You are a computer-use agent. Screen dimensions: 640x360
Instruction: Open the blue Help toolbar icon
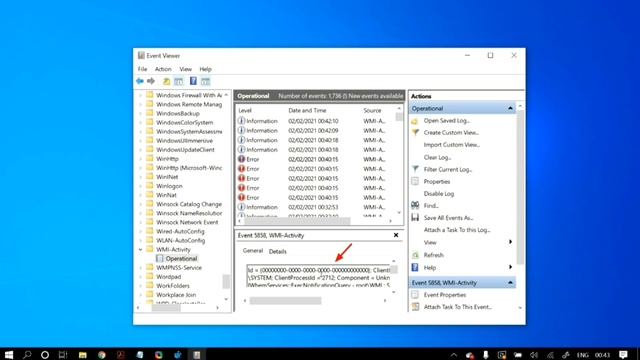(x=193, y=81)
